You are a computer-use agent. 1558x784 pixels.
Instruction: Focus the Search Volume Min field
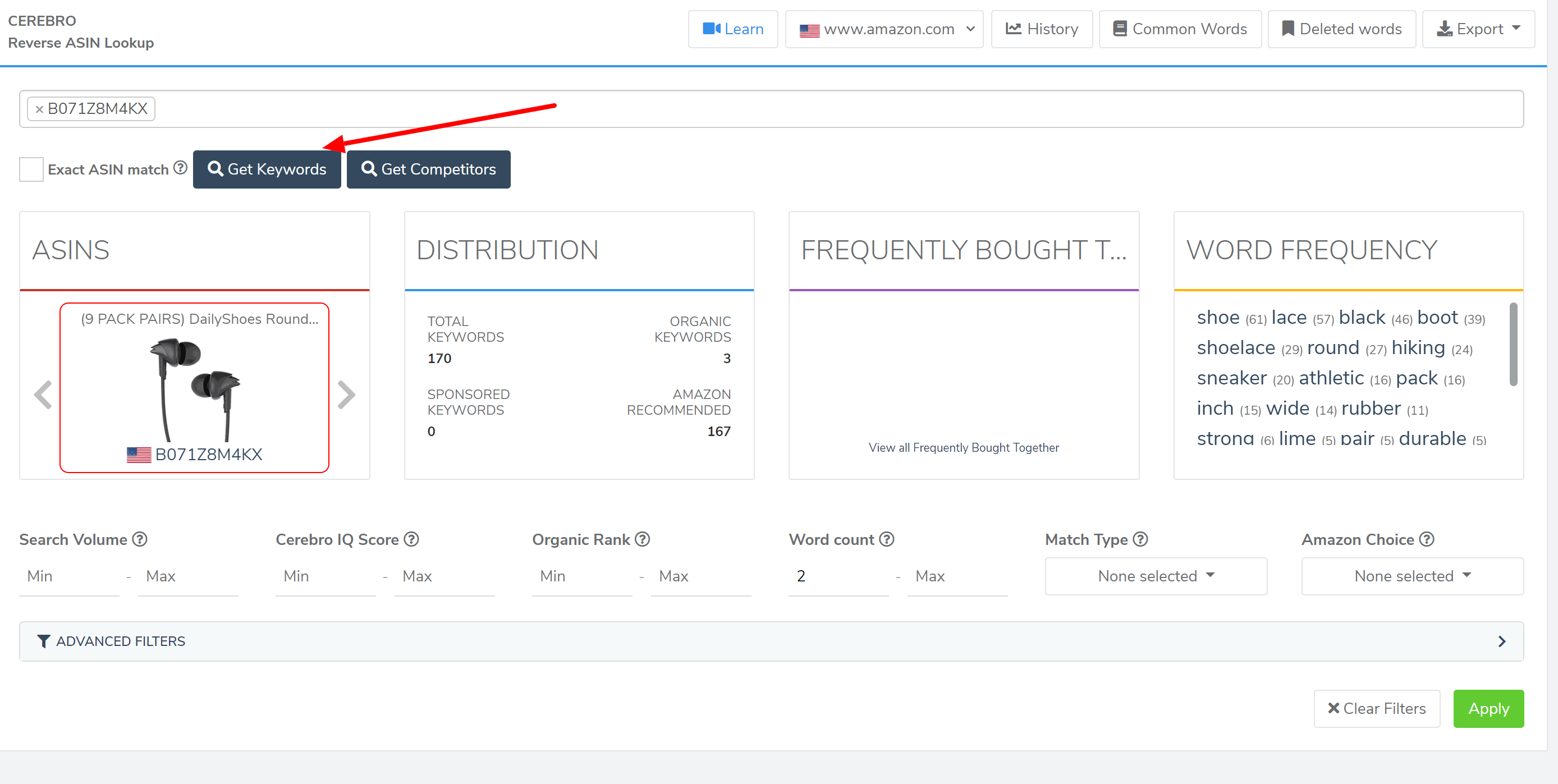pos(69,576)
